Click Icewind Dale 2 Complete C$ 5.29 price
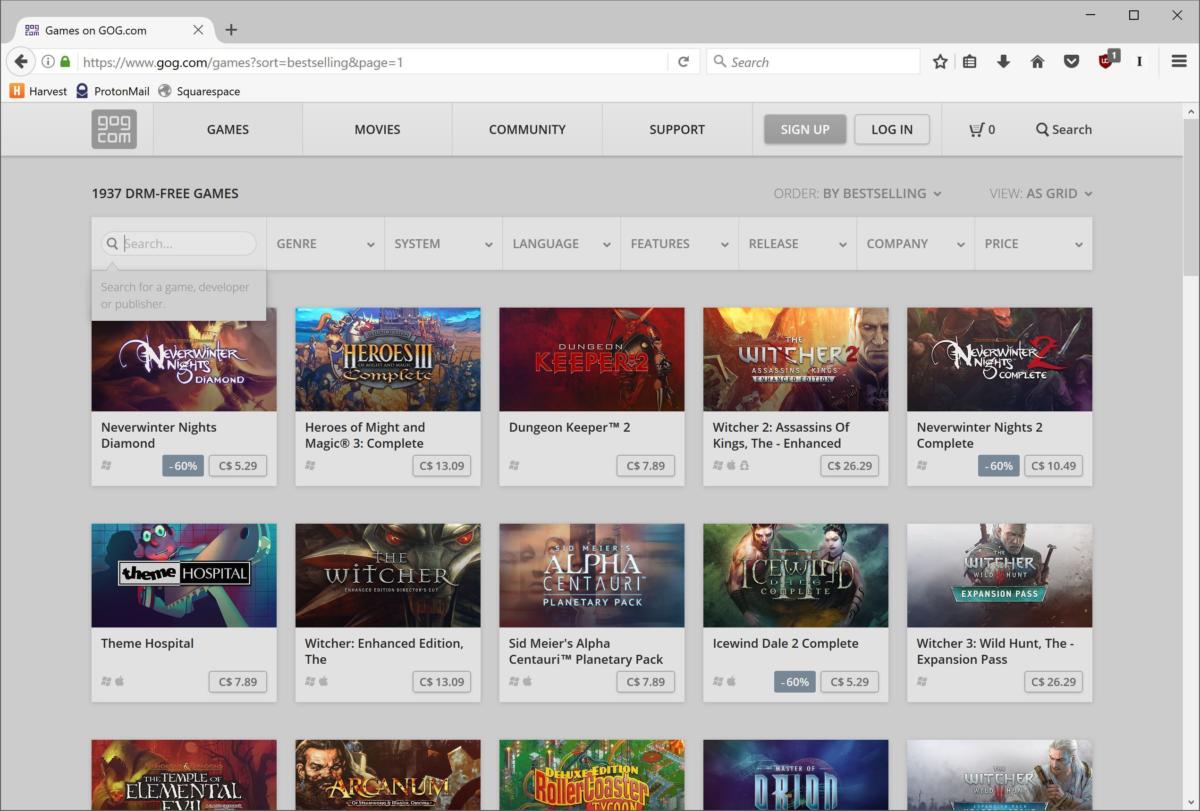Viewport: 1200px width, 811px height. [849, 682]
